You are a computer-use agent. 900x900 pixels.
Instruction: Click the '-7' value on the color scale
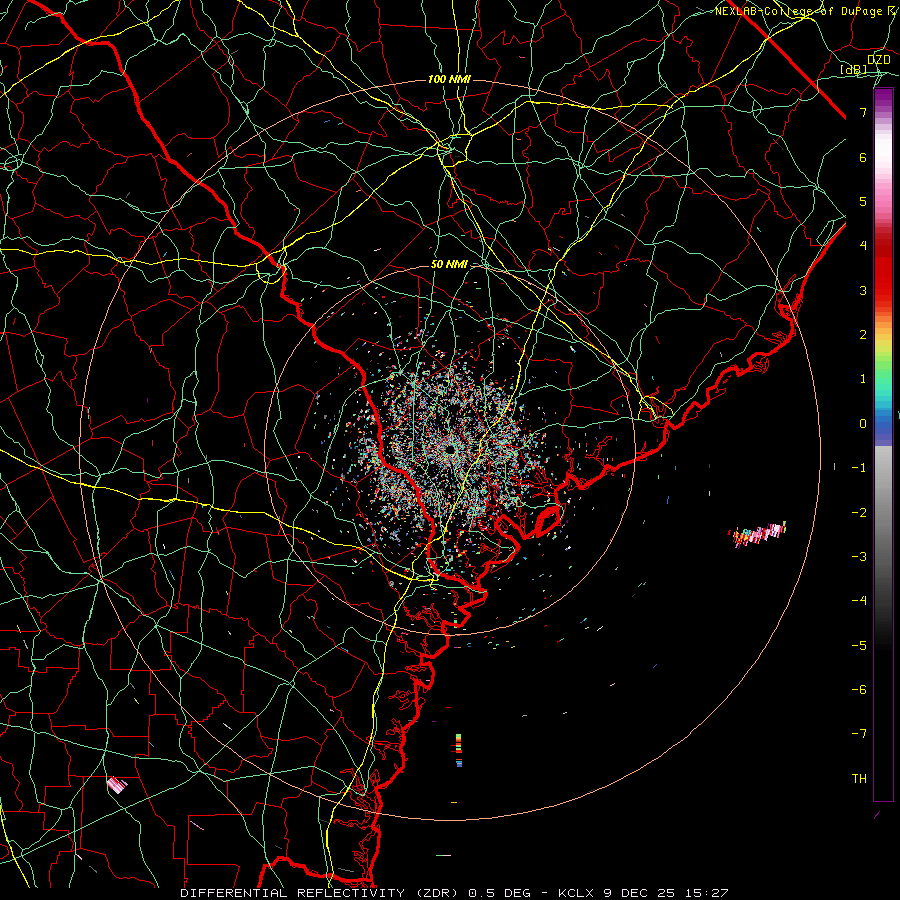(859, 734)
